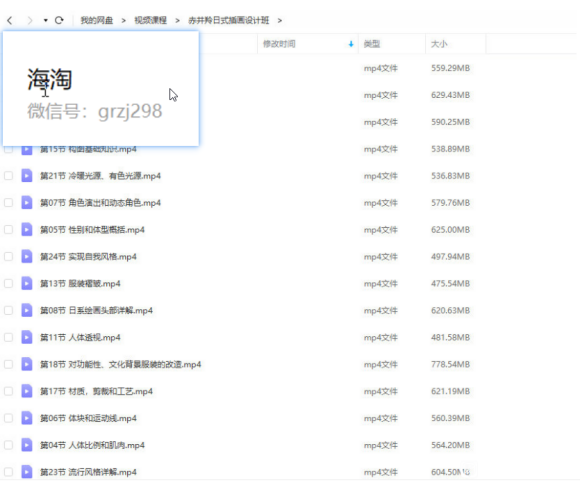Screen dimensions: 580x485
Task: Tick the checkbox for 第21节 冷暖光源、有色光源.mp4
Action: point(8,176)
